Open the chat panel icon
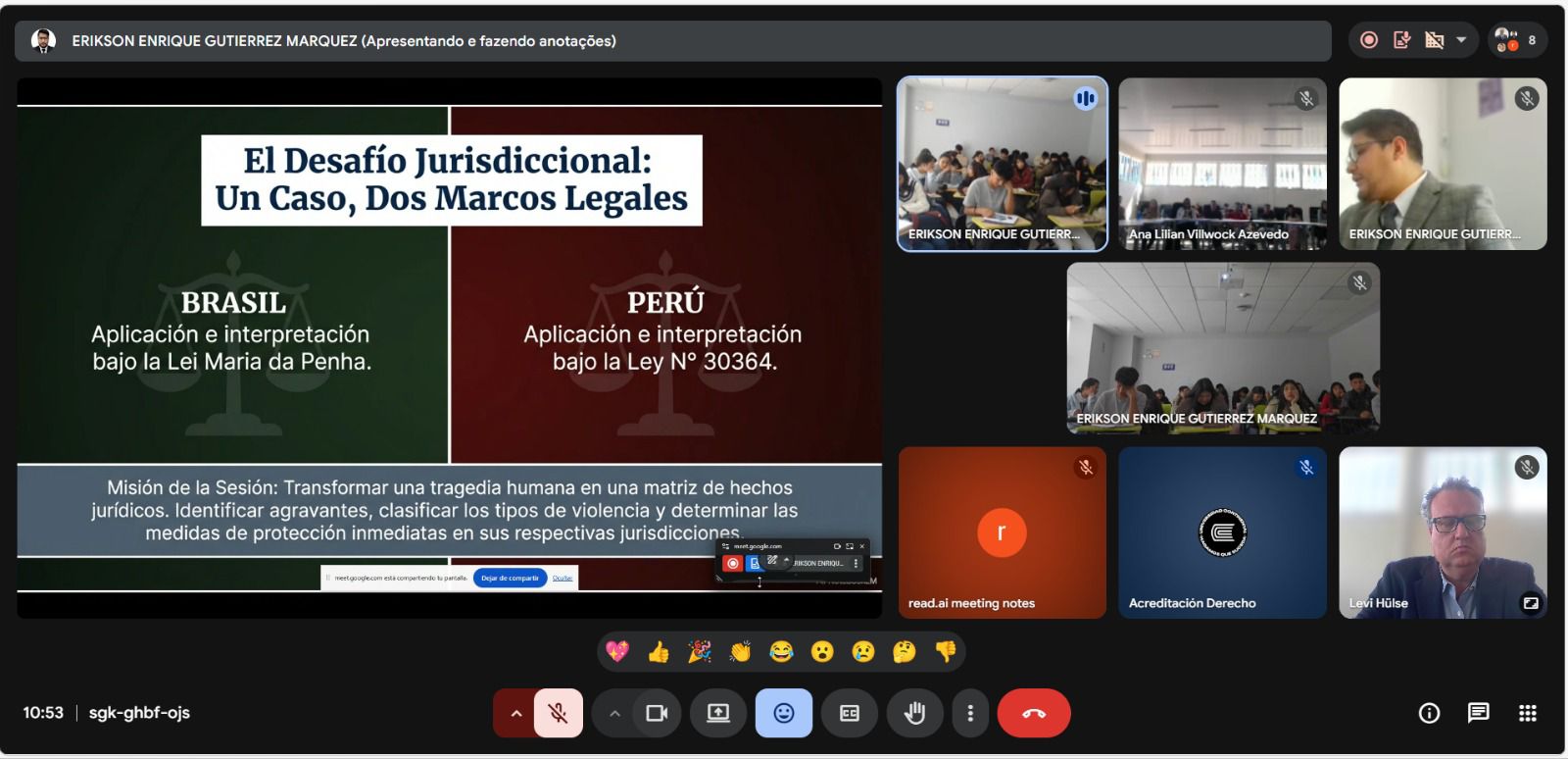 (x=1478, y=713)
